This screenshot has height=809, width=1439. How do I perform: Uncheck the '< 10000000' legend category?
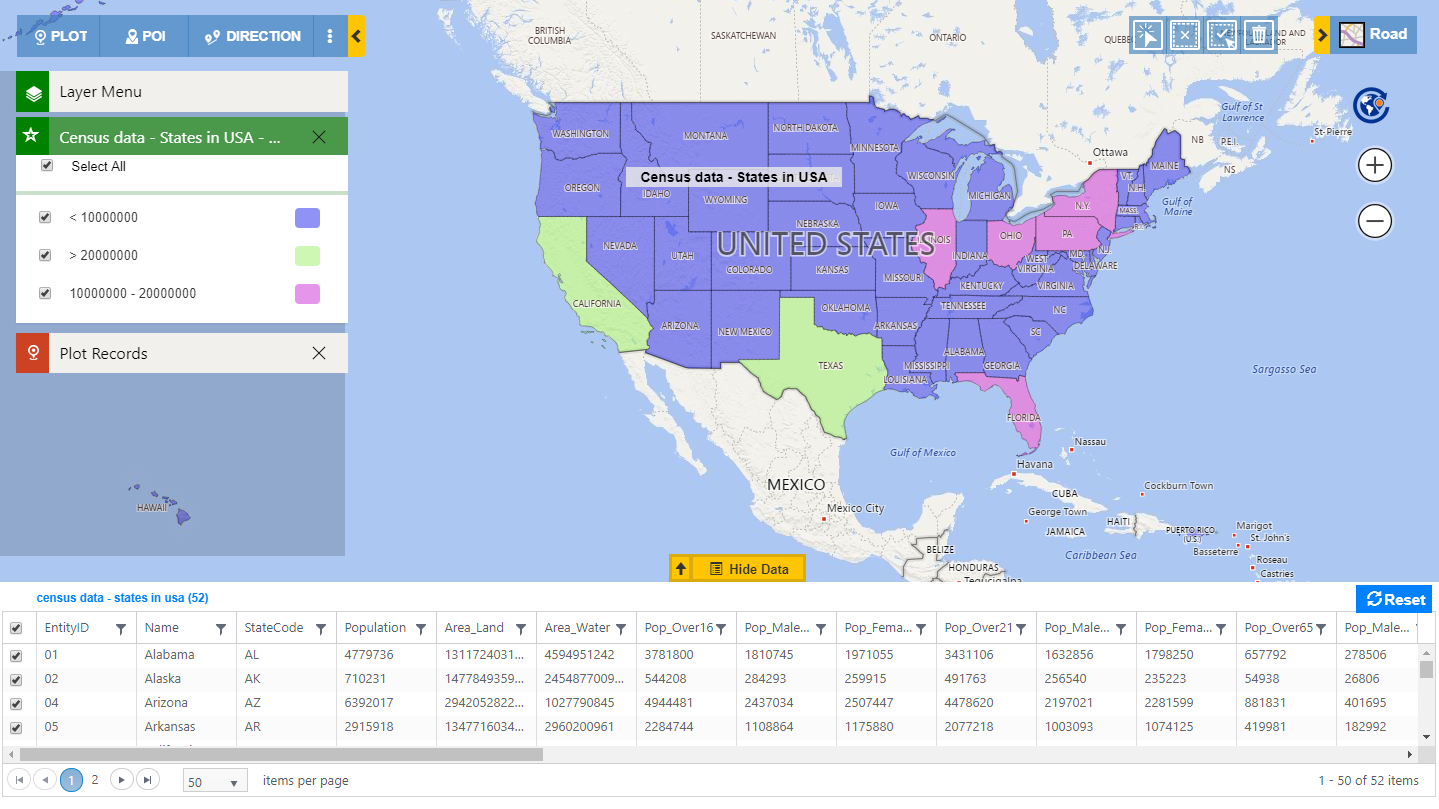coord(45,217)
